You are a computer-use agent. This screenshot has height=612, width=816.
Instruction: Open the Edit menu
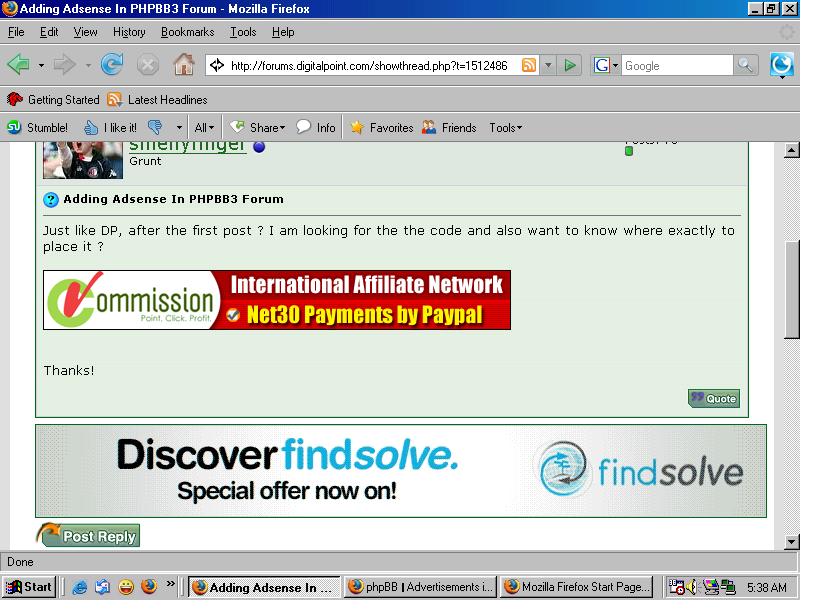[x=49, y=32]
